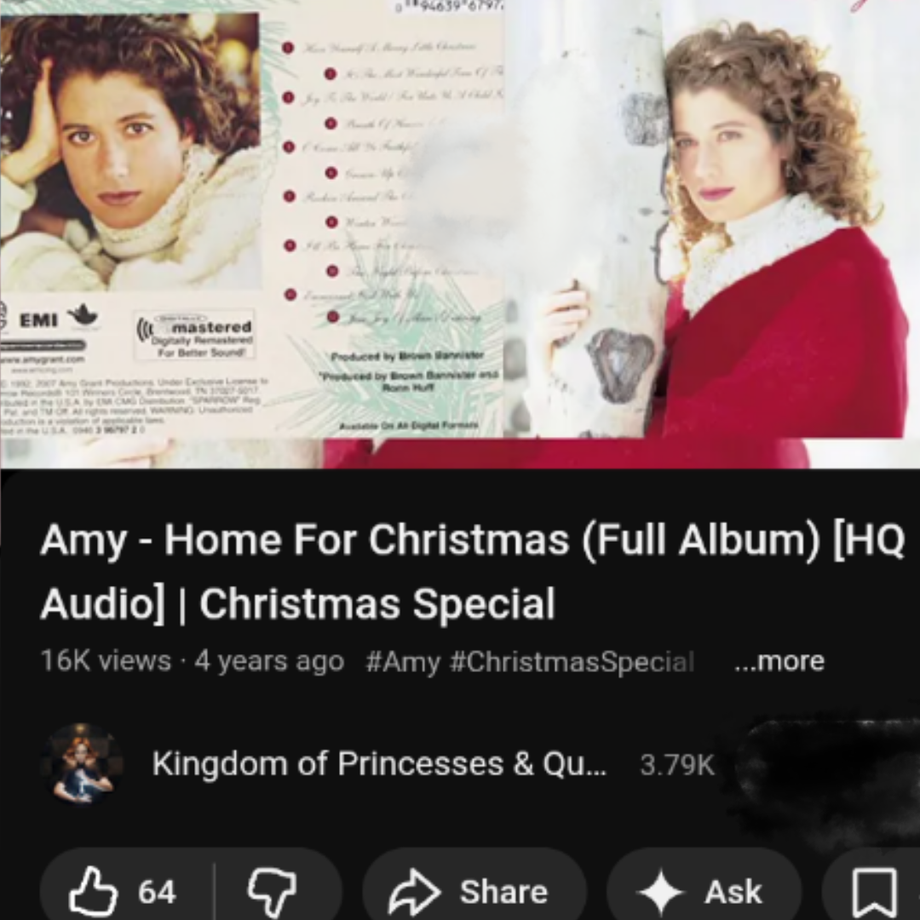920x920 pixels.
Task: Click the 3.79K subscriber count
Action: (x=677, y=765)
